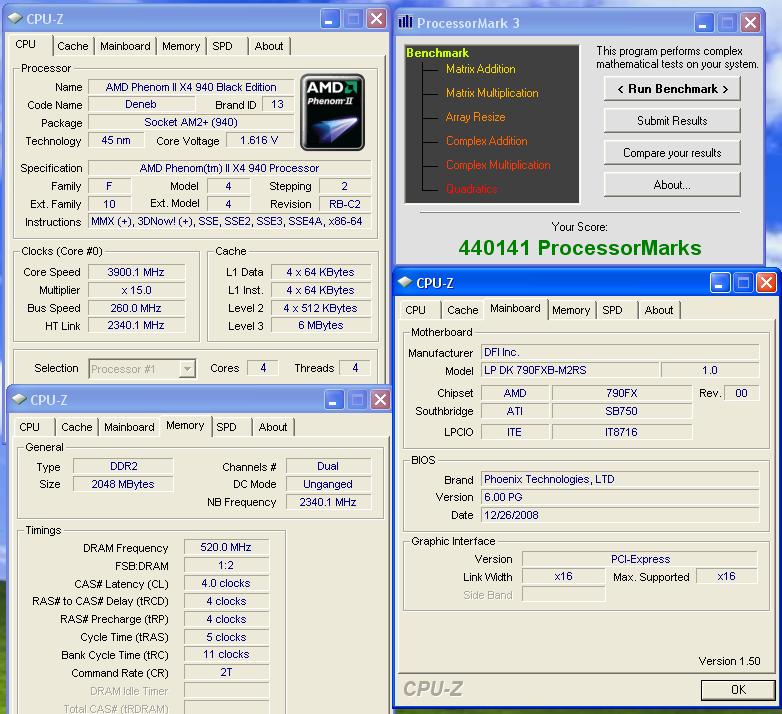This screenshot has height=714, width=782.
Task: Switch to CPU tab in Memory CPU-Z window
Action: coord(29,427)
